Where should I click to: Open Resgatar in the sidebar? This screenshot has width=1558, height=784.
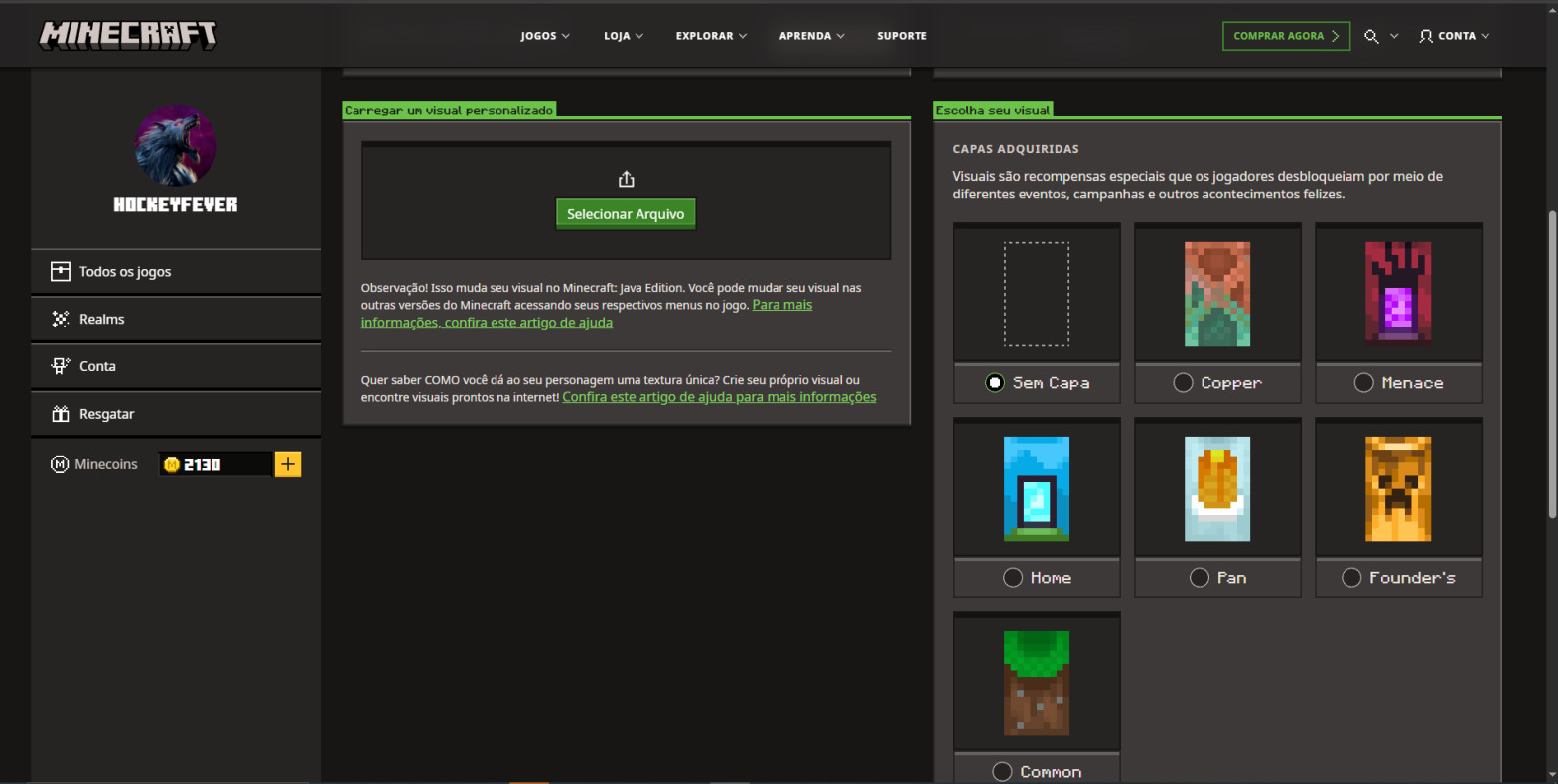pos(176,414)
